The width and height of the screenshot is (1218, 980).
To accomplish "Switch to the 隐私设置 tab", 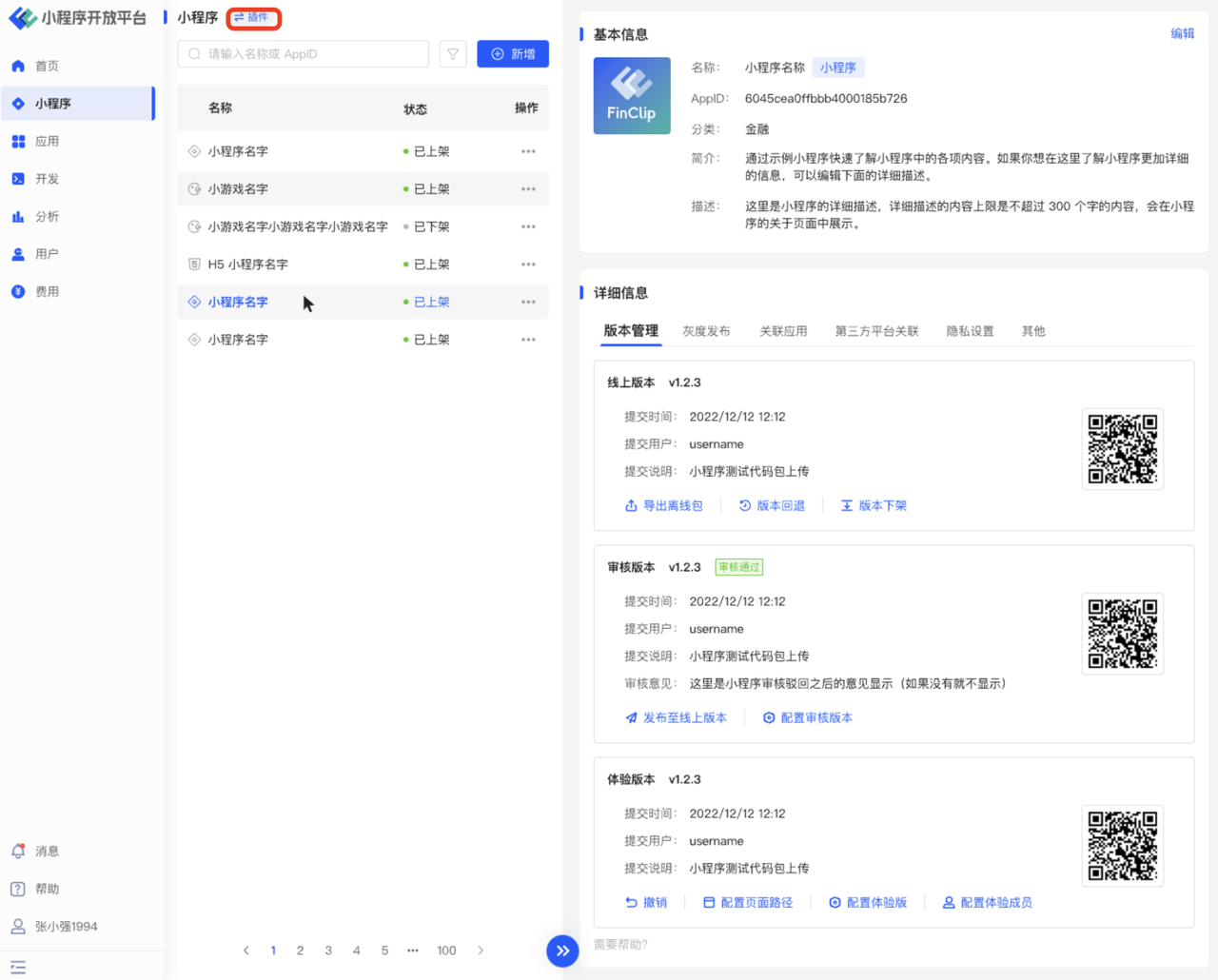I will [x=970, y=331].
